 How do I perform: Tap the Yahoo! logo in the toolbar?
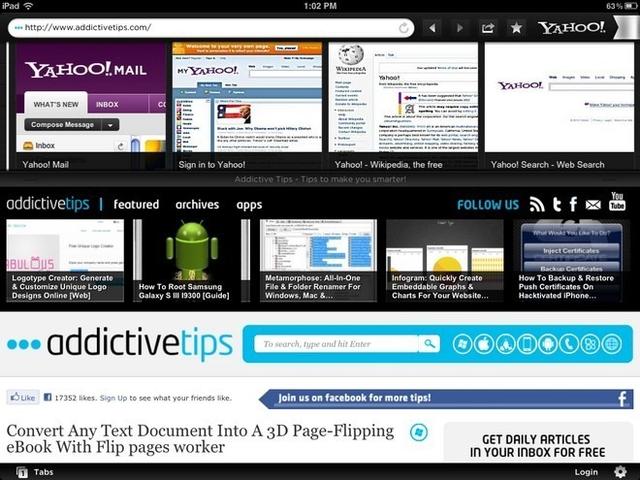571,27
